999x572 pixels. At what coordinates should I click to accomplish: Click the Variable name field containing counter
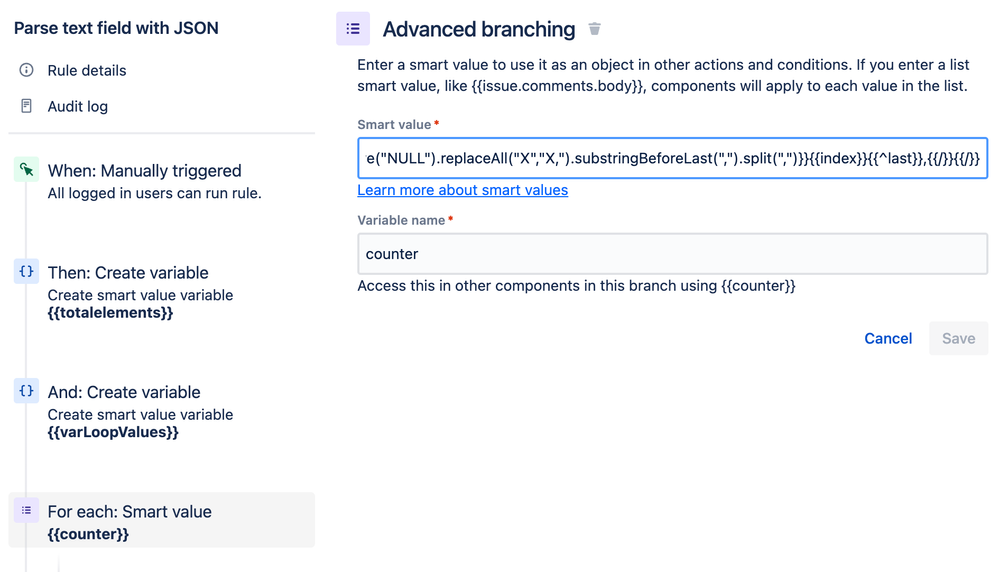pyautogui.click(x=672, y=254)
